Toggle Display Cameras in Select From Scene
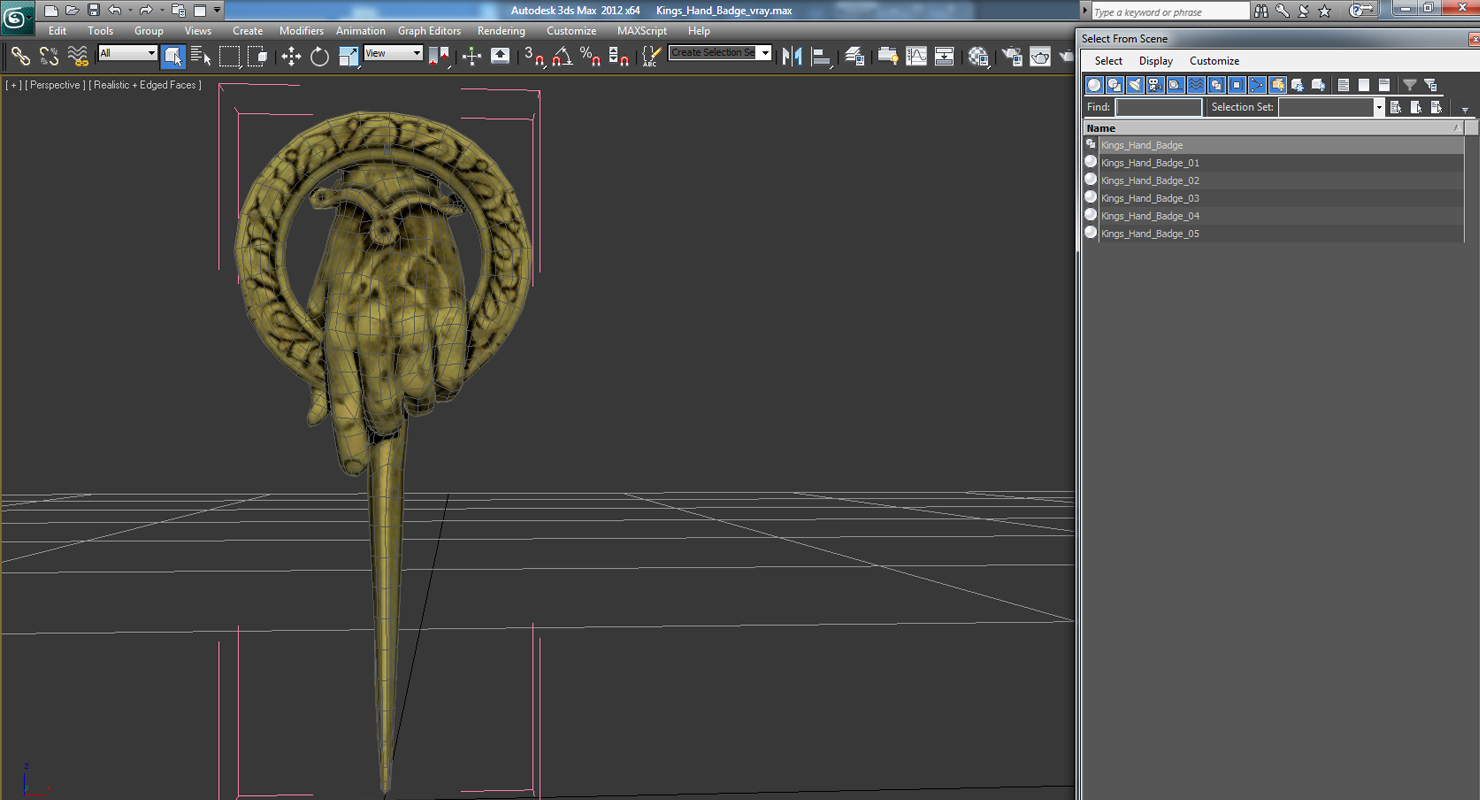 tap(1155, 85)
